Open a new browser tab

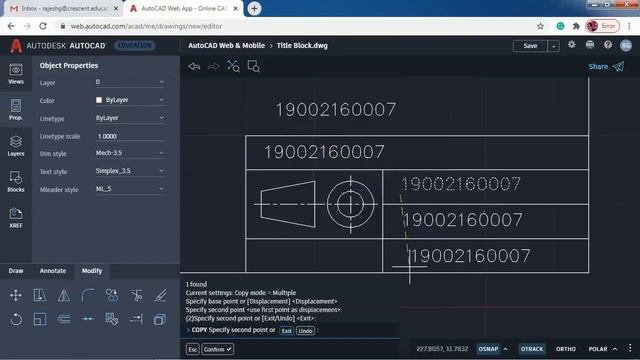click(x=254, y=9)
